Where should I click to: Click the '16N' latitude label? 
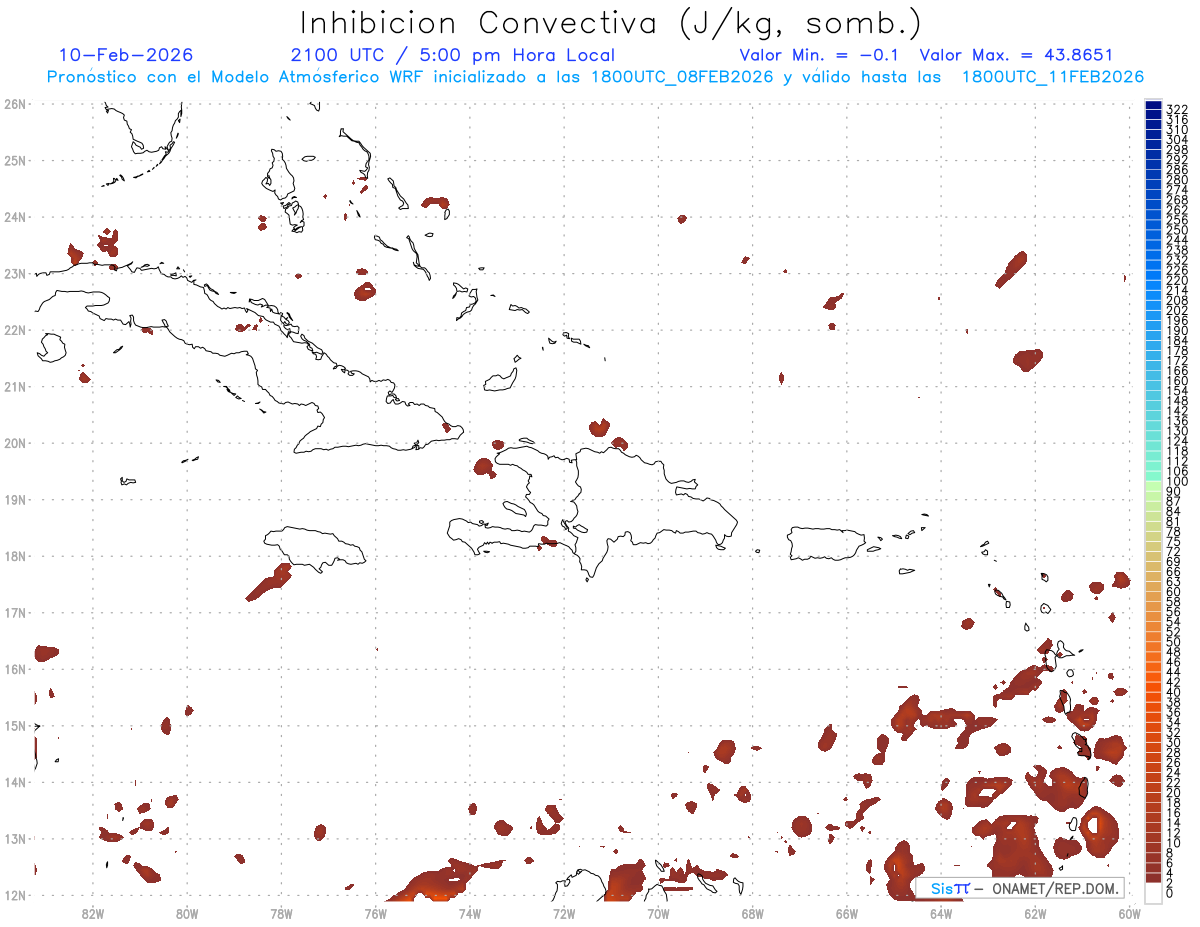(x=15, y=668)
